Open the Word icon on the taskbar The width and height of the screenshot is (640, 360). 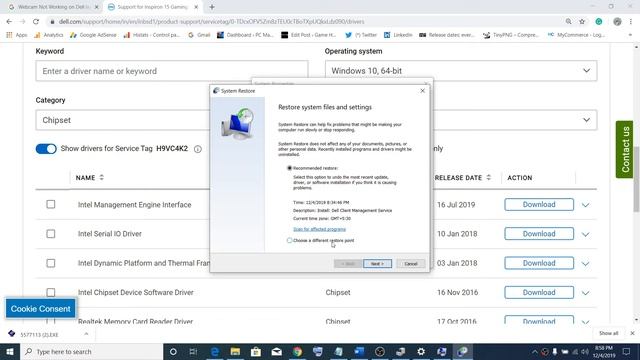click(x=359, y=351)
